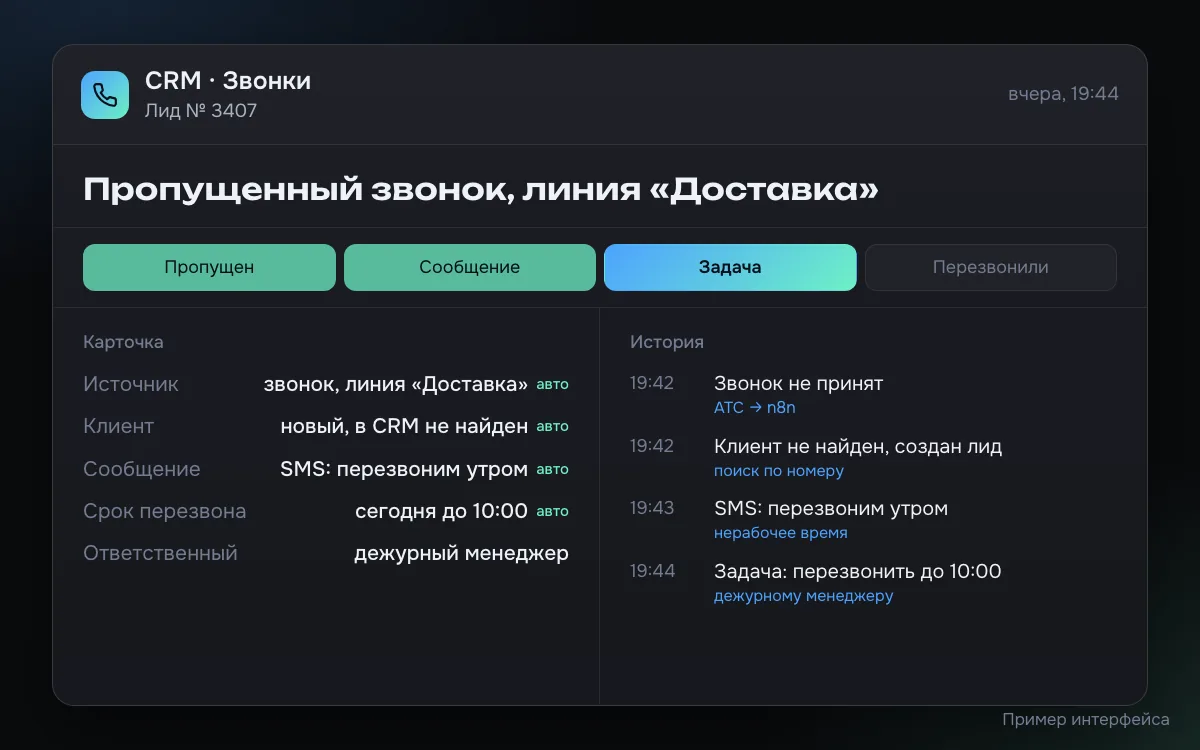Click the "Сообщение" field label in card
Screen dimensions: 1200x750
click(x=142, y=469)
